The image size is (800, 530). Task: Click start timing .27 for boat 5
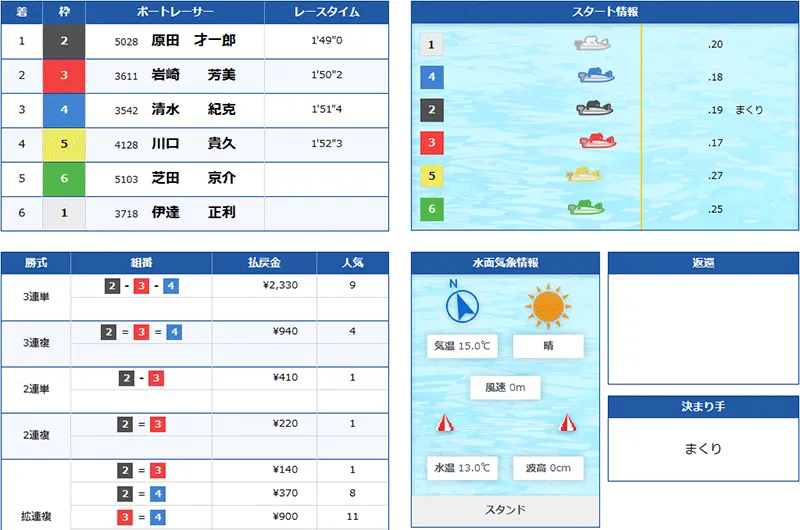coord(715,175)
